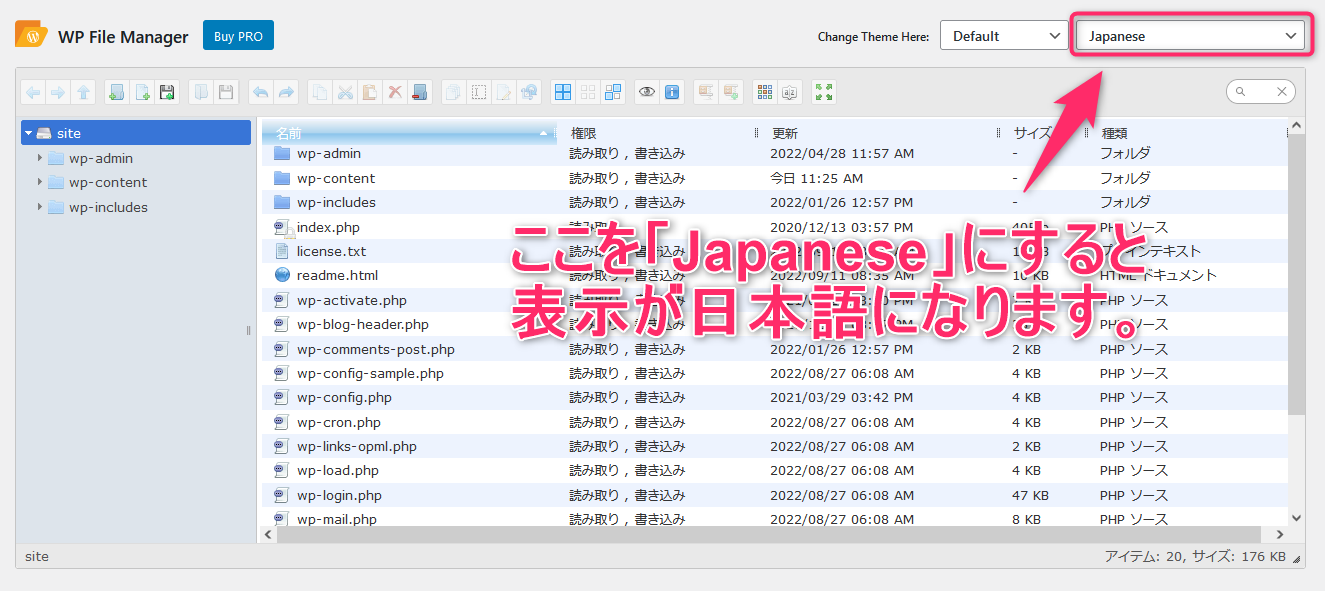Switch the file view mode
This screenshot has height=591, width=1325.
point(765,92)
